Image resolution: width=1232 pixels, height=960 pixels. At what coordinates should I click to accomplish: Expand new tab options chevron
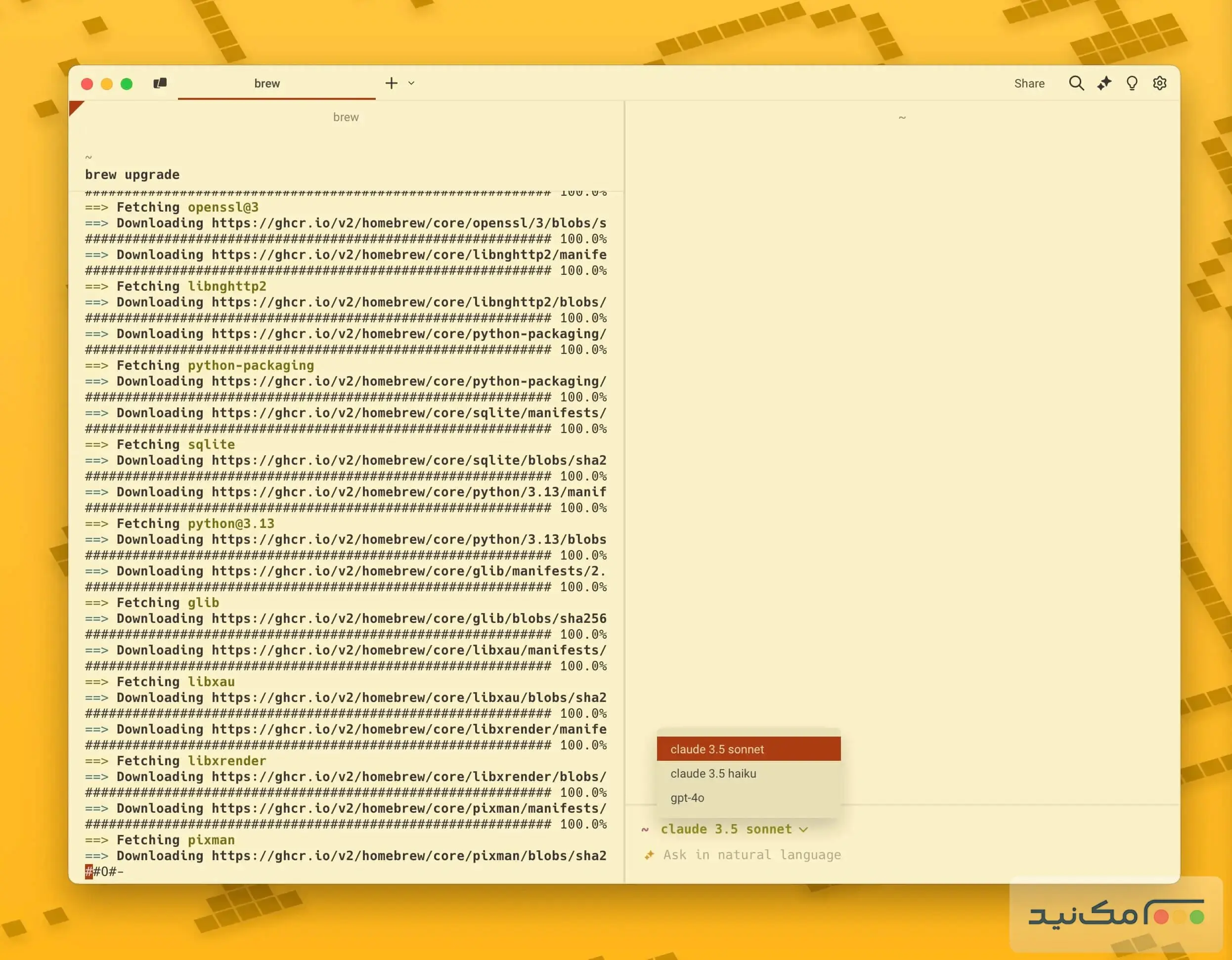pos(411,84)
